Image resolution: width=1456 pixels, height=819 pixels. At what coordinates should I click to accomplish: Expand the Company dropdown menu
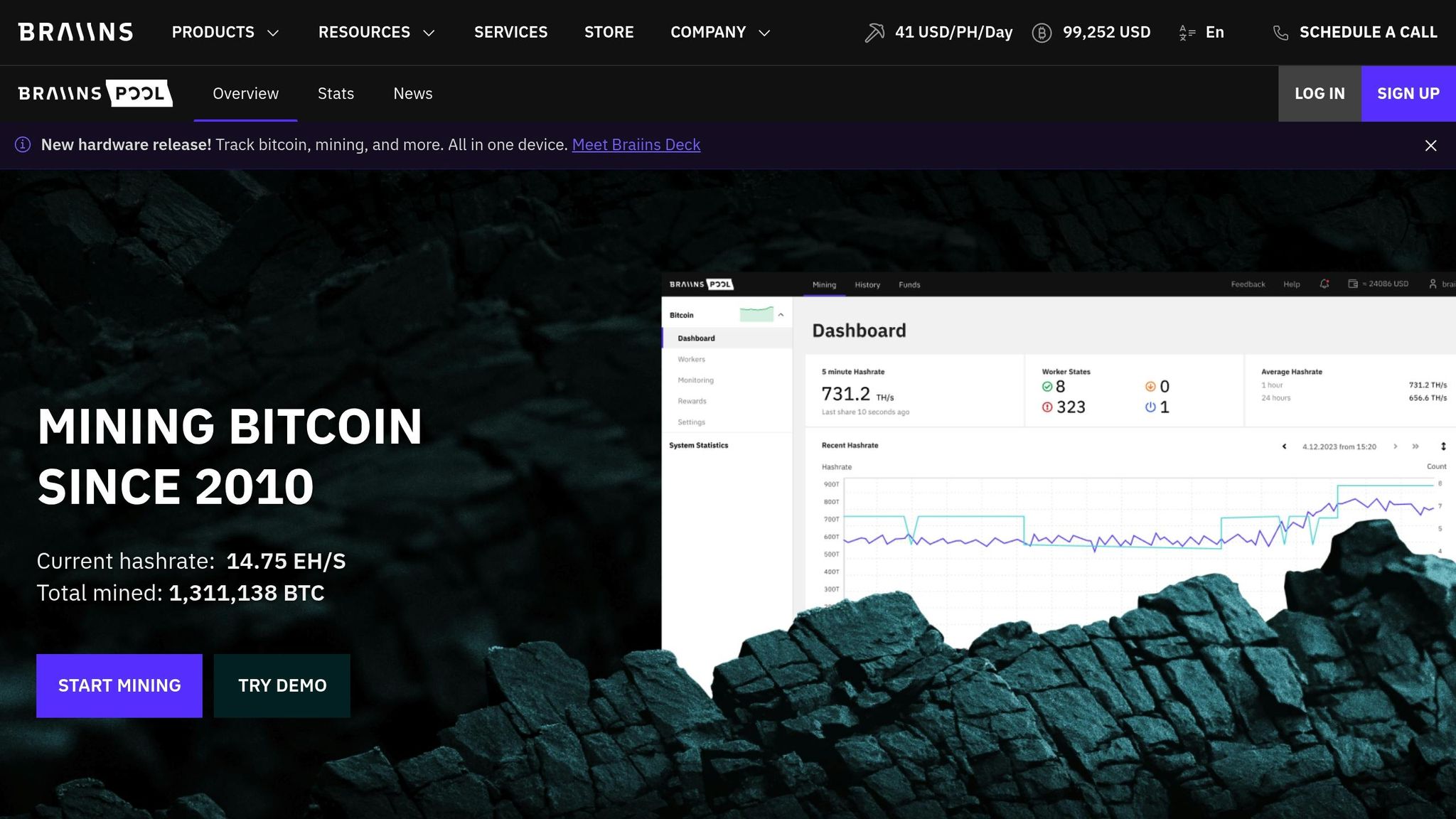click(x=719, y=33)
